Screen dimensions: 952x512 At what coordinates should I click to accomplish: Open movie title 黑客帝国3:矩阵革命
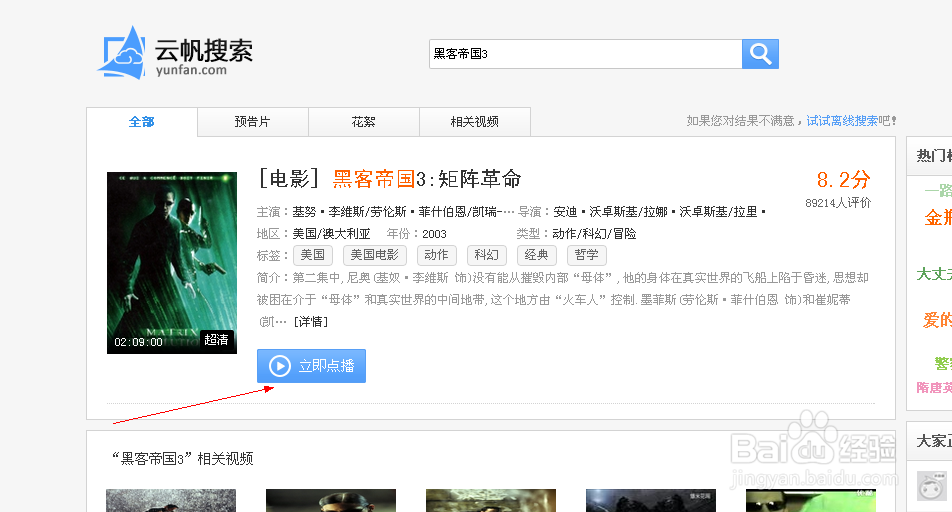coord(427,179)
